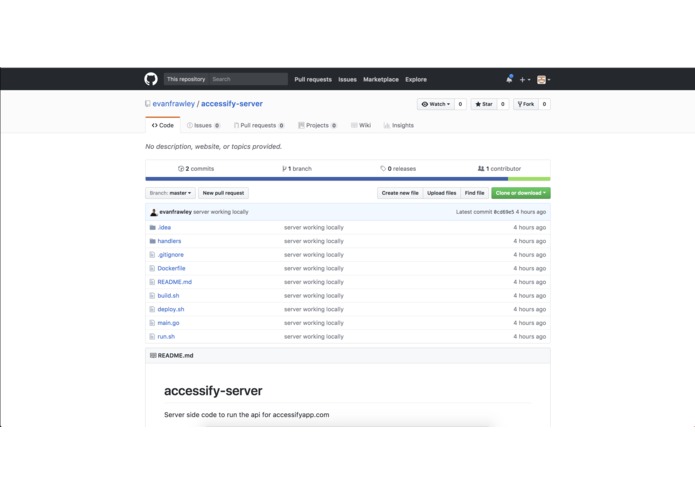Toggle the This repository search scope
Screen dimensions: 695x494
click(x=186, y=79)
